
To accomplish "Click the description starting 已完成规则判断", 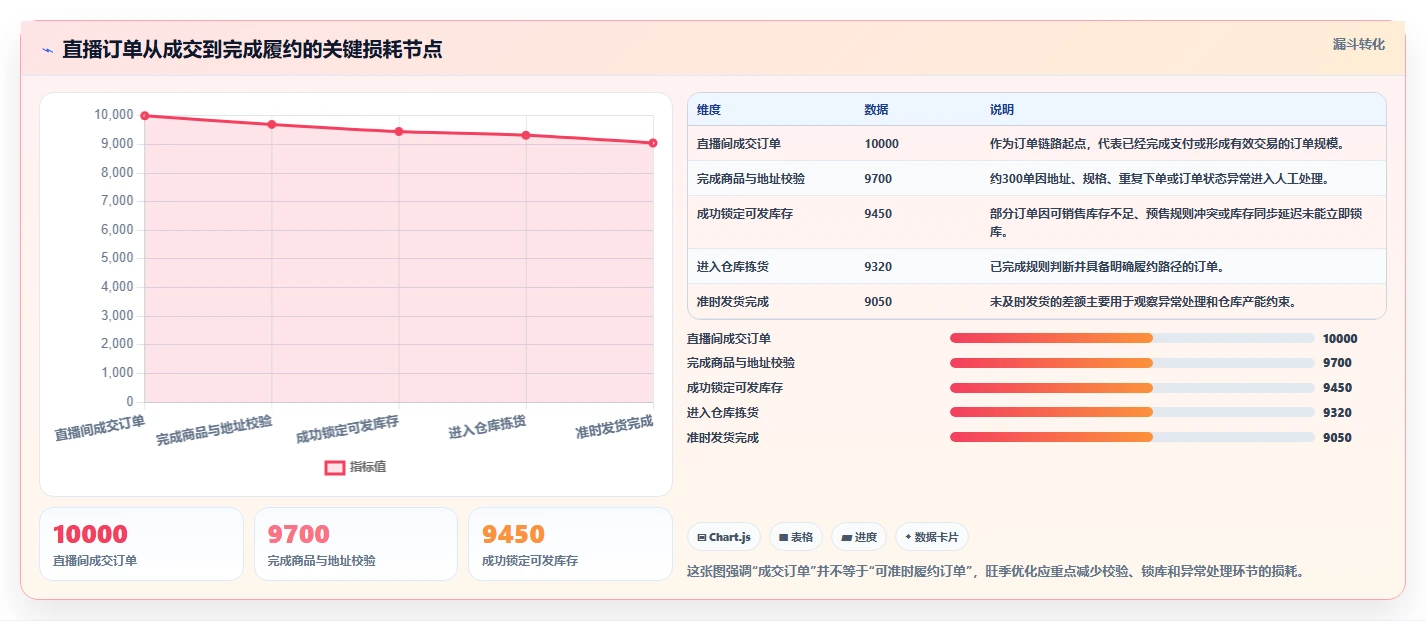I will click(1107, 267).
